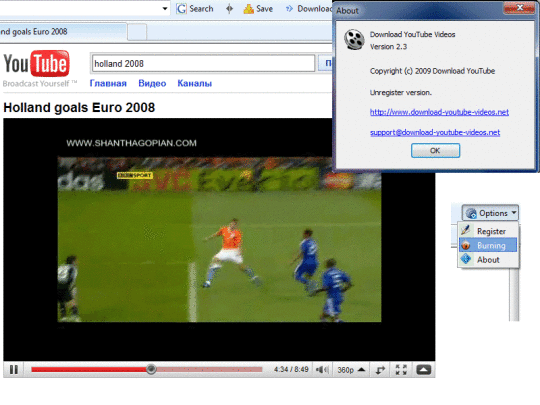Click the 'Unregister version.' text

coord(401,92)
